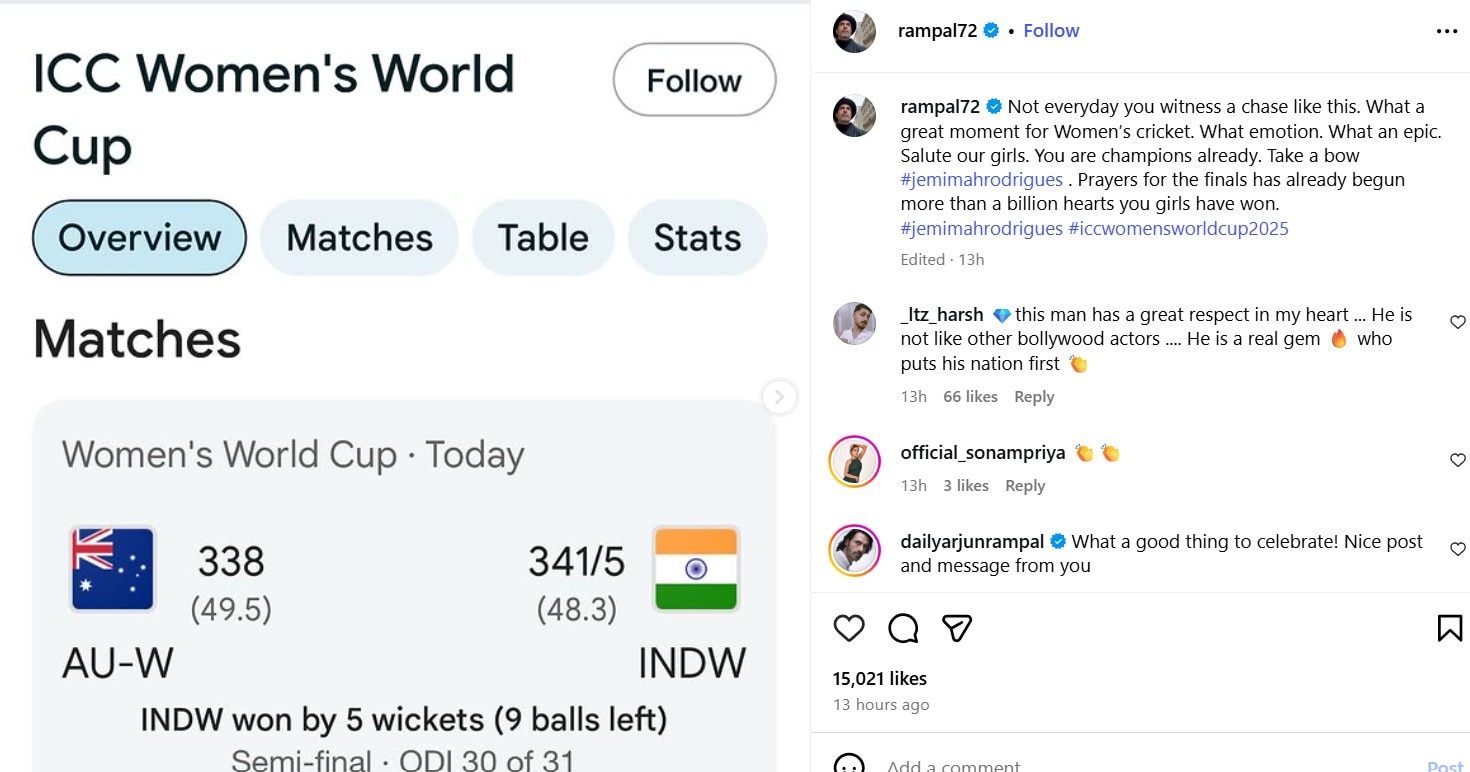Viewport: 1470px width, 772px height.
Task: Open rampal72 profile picture in header
Action: pos(855,31)
